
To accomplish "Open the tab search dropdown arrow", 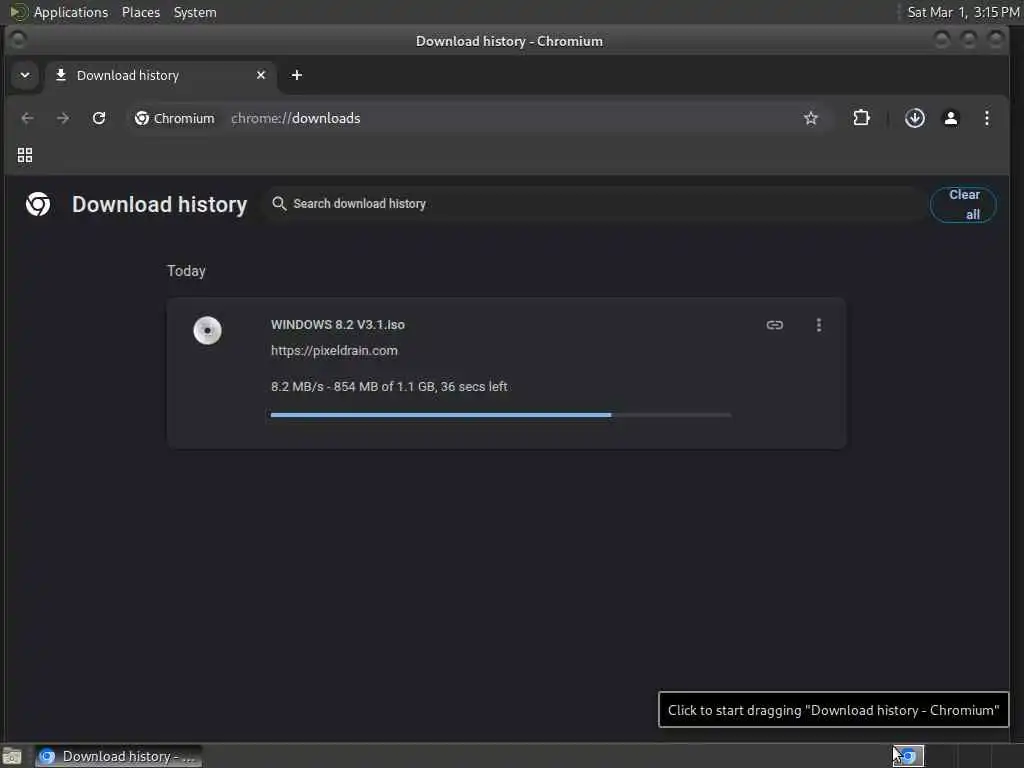I will pyautogui.click(x=25, y=75).
